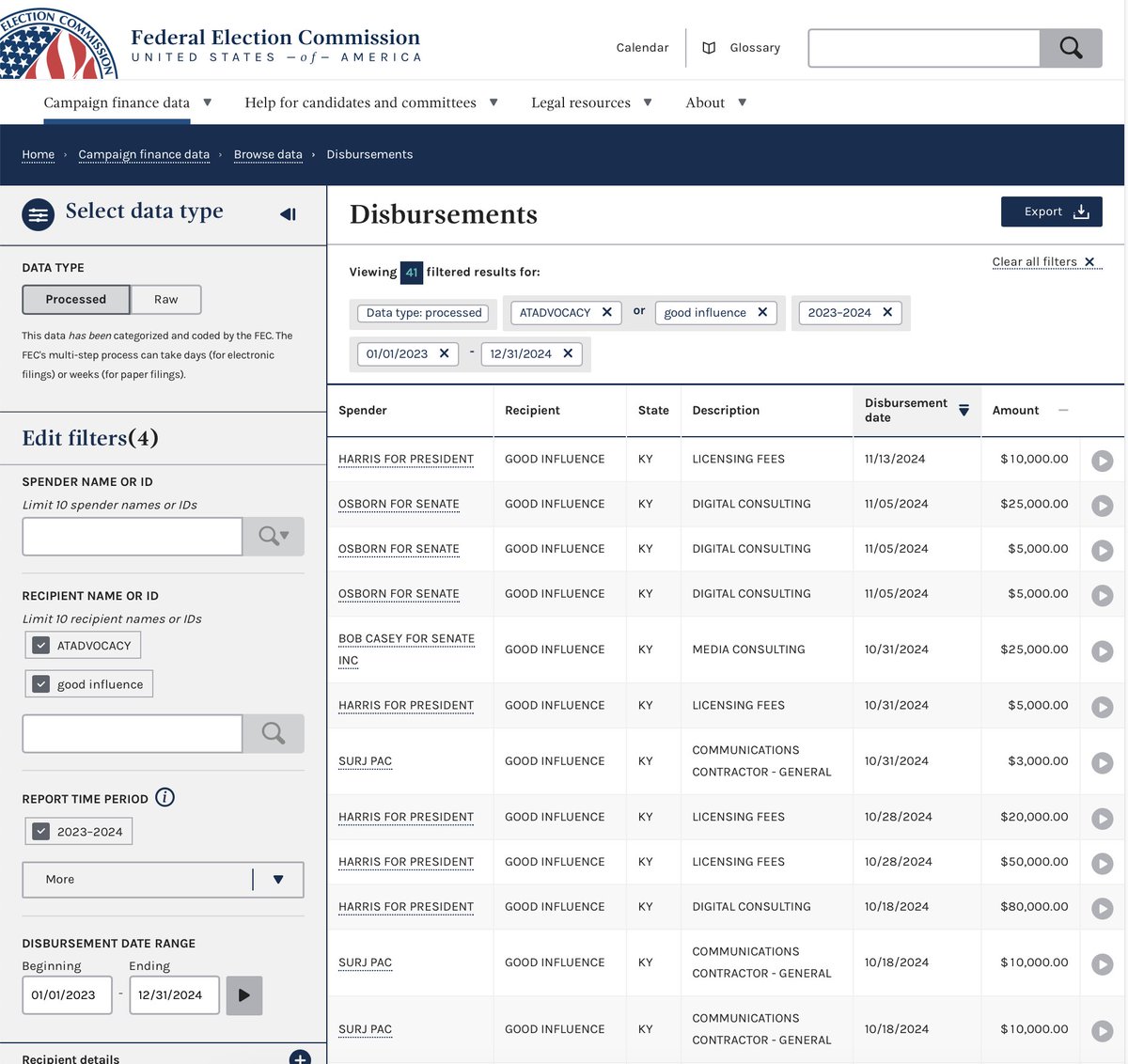Screen dimensions: 1128x1064
Task: Click the FEC seal logo
Action: (x=58, y=42)
